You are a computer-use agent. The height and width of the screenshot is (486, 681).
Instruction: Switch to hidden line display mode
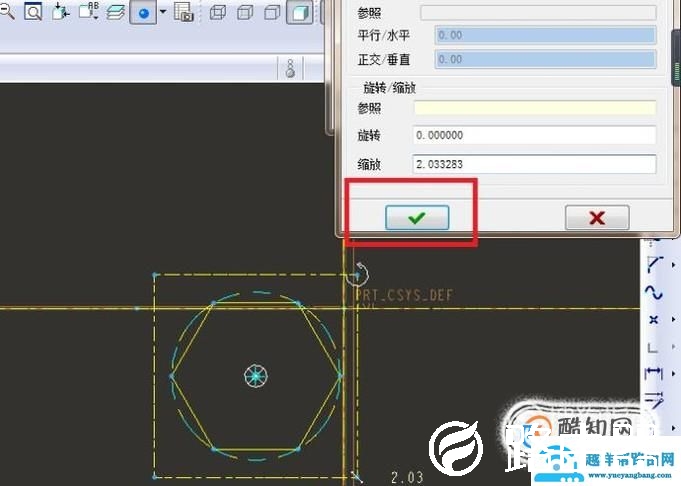click(245, 13)
